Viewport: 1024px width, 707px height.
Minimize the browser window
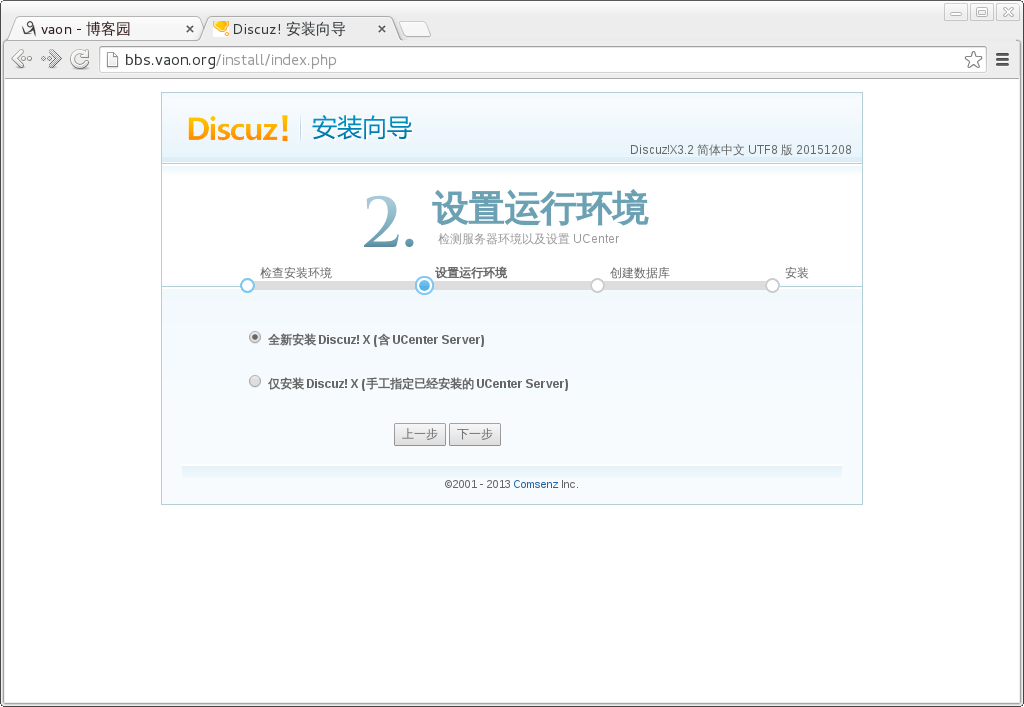956,12
